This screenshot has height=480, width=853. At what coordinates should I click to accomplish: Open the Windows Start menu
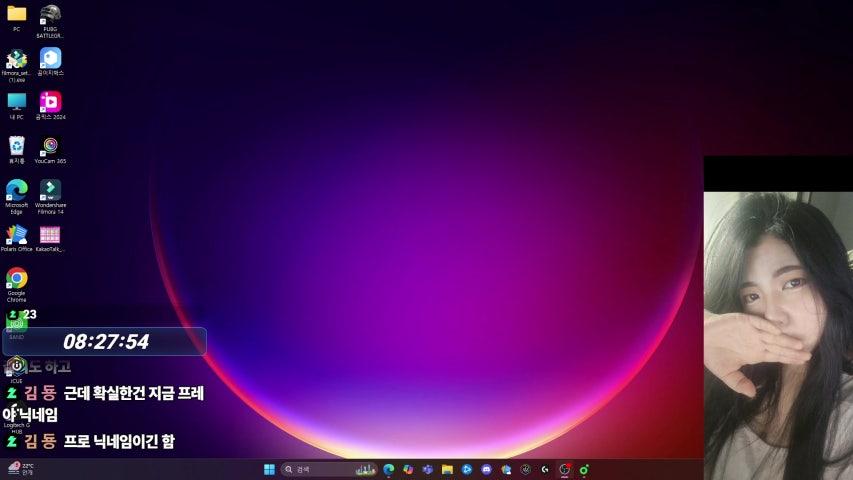pyautogui.click(x=269, y=469)
